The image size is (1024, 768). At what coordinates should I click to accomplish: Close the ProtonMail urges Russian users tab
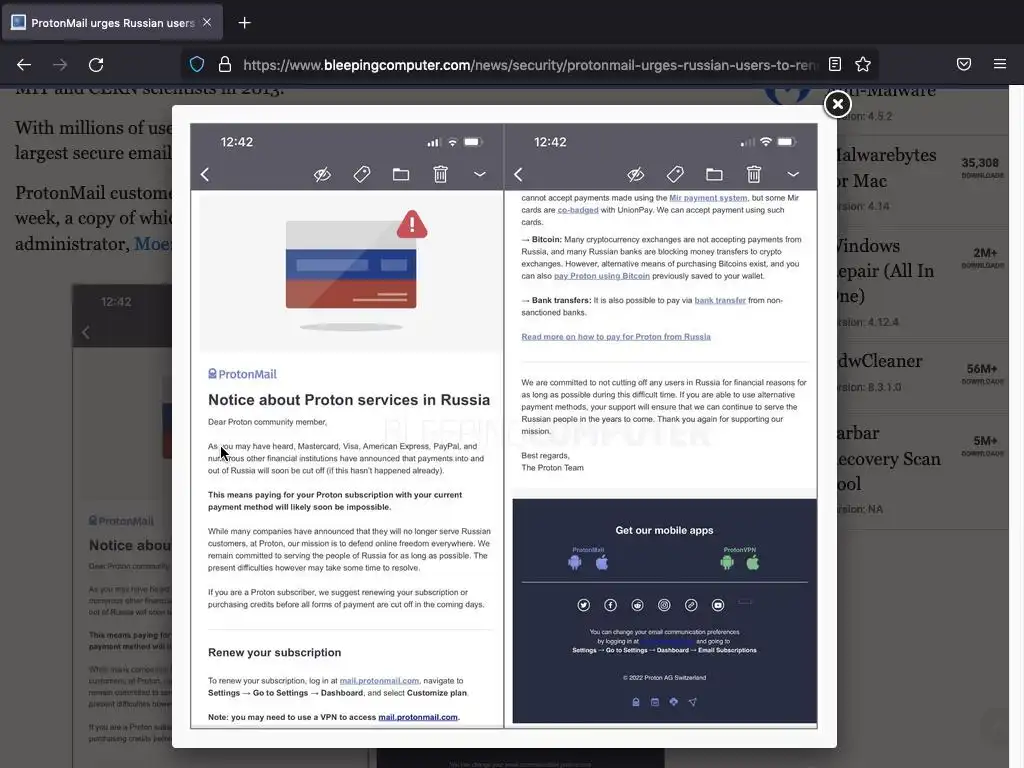click(x=207, y=22)
